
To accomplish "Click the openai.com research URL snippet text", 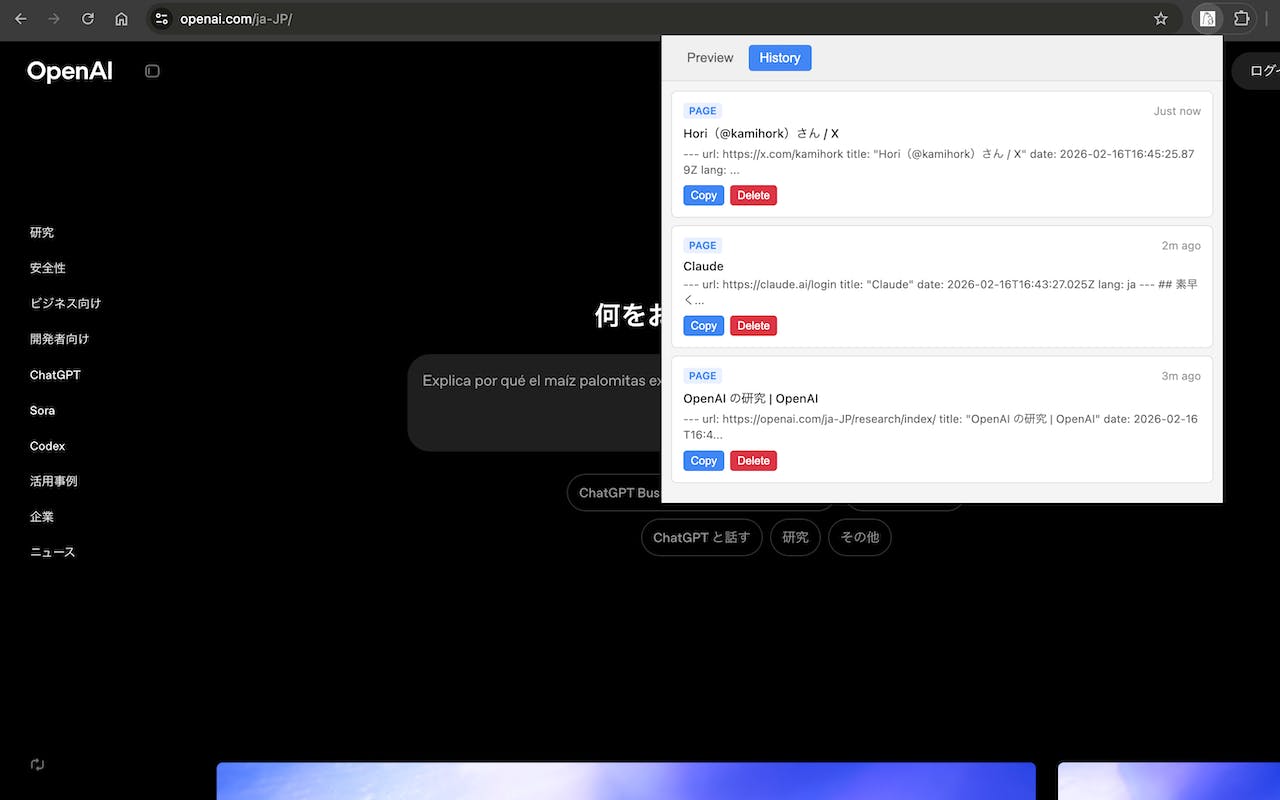I will click(941, 427).
